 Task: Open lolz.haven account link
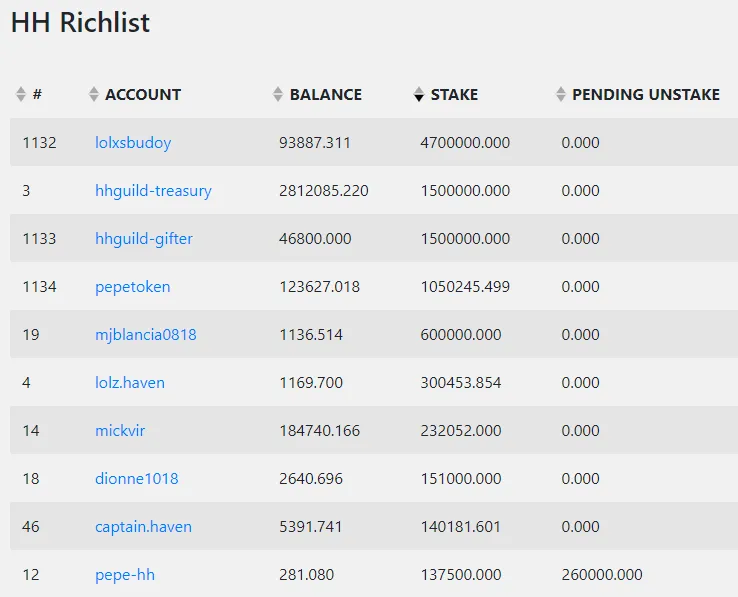(130, 383)
